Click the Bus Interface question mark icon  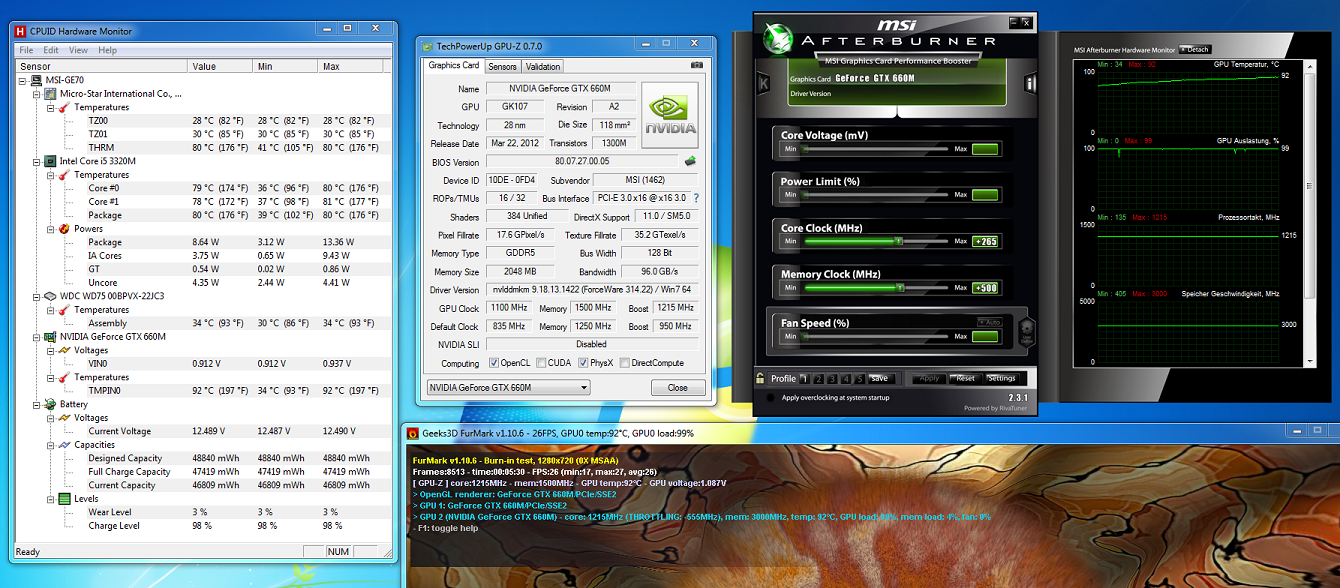pyautogui.click(x=696, y=198)
